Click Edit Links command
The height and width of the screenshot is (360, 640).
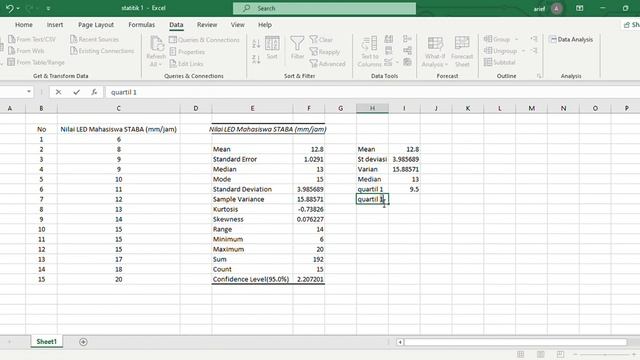[x=186, y=64]
